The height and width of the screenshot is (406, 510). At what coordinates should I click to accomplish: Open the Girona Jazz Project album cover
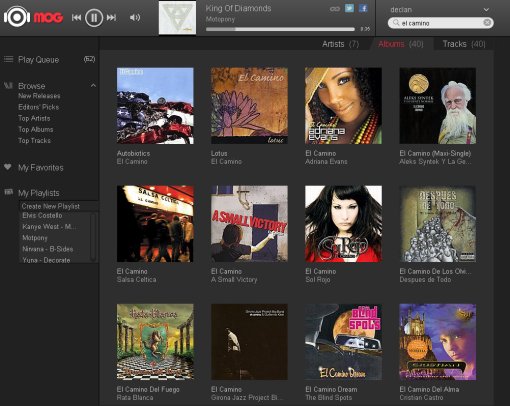point(249,342)
